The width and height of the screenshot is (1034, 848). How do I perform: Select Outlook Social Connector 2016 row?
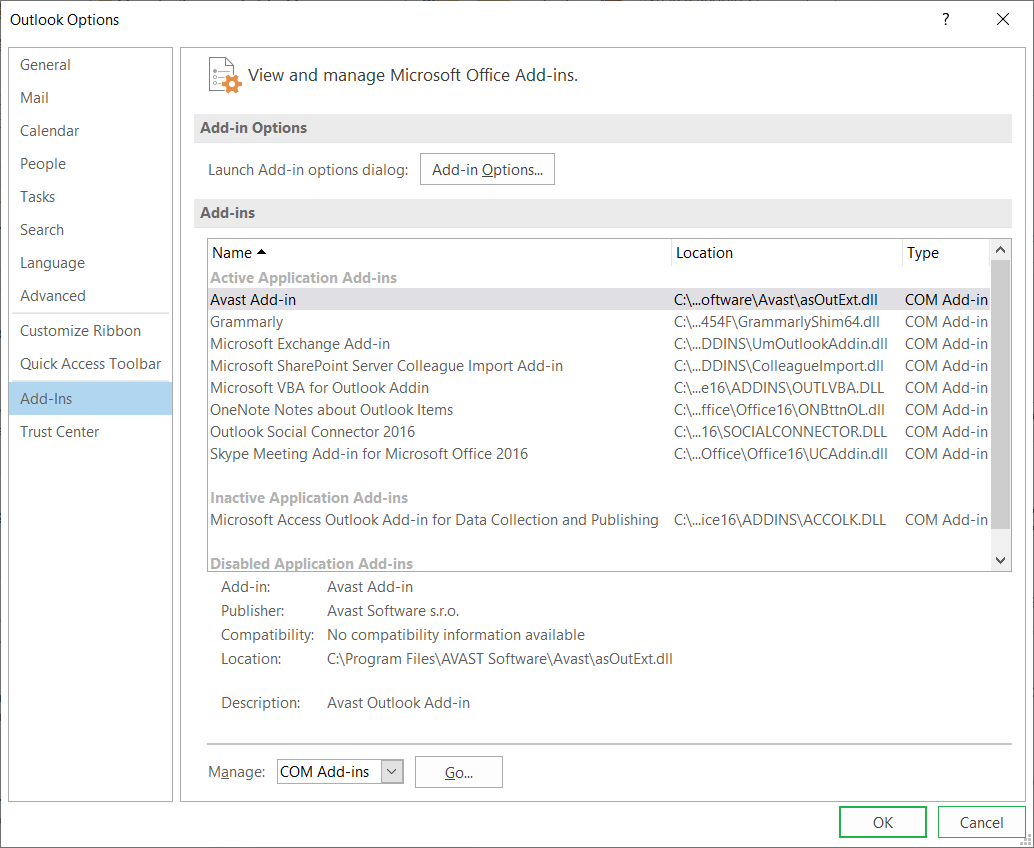pos(599,431)
